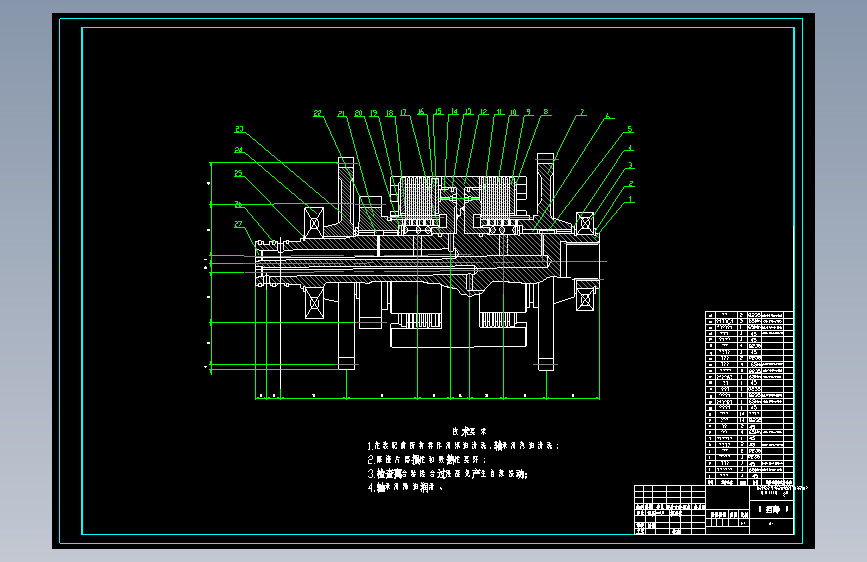
Task: Click part callout number 23
Action: pos(239,129)
